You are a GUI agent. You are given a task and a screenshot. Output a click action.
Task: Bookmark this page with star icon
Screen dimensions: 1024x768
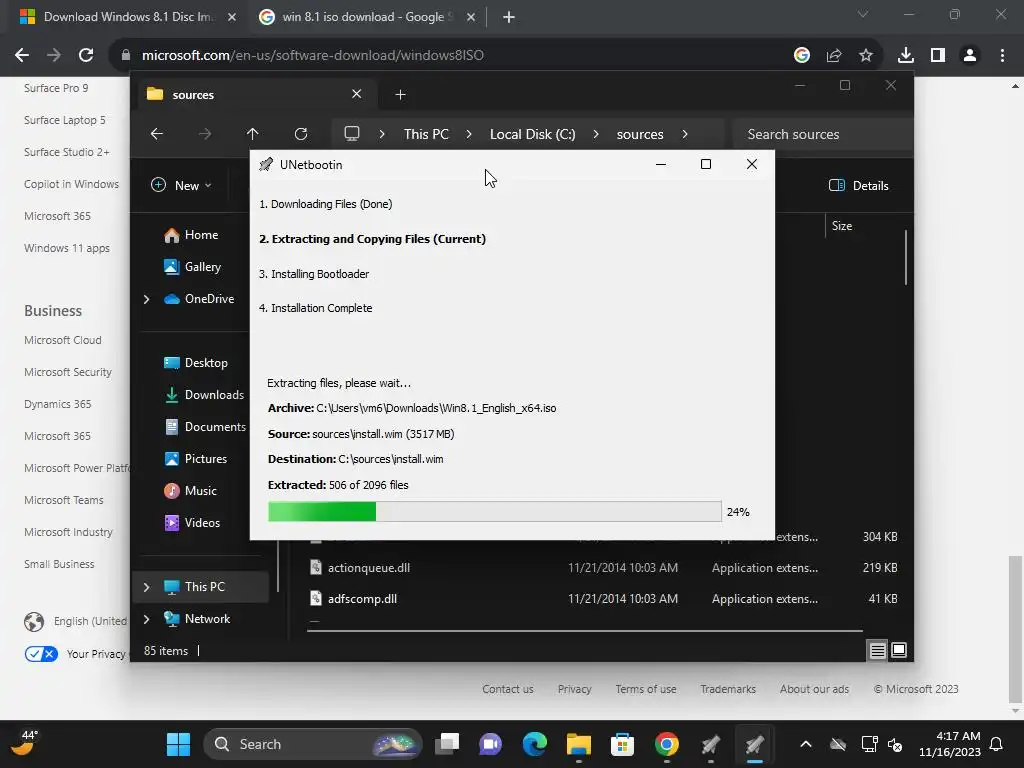point(866,56)
